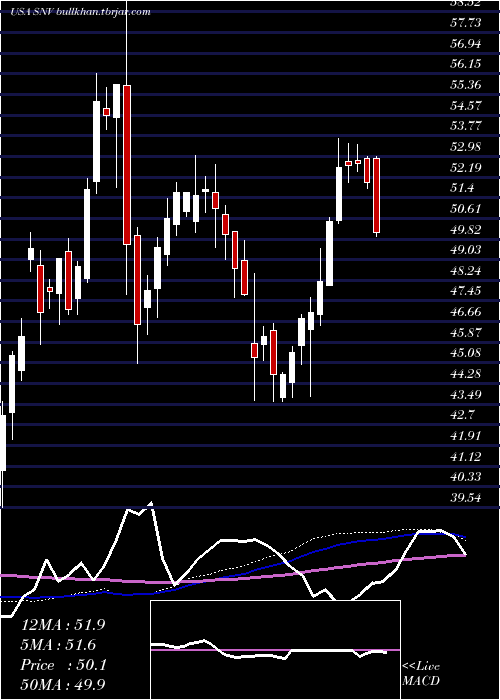Click the 56.15 price axis label
The width and height of the screenshot is (500, 700).
465,64
